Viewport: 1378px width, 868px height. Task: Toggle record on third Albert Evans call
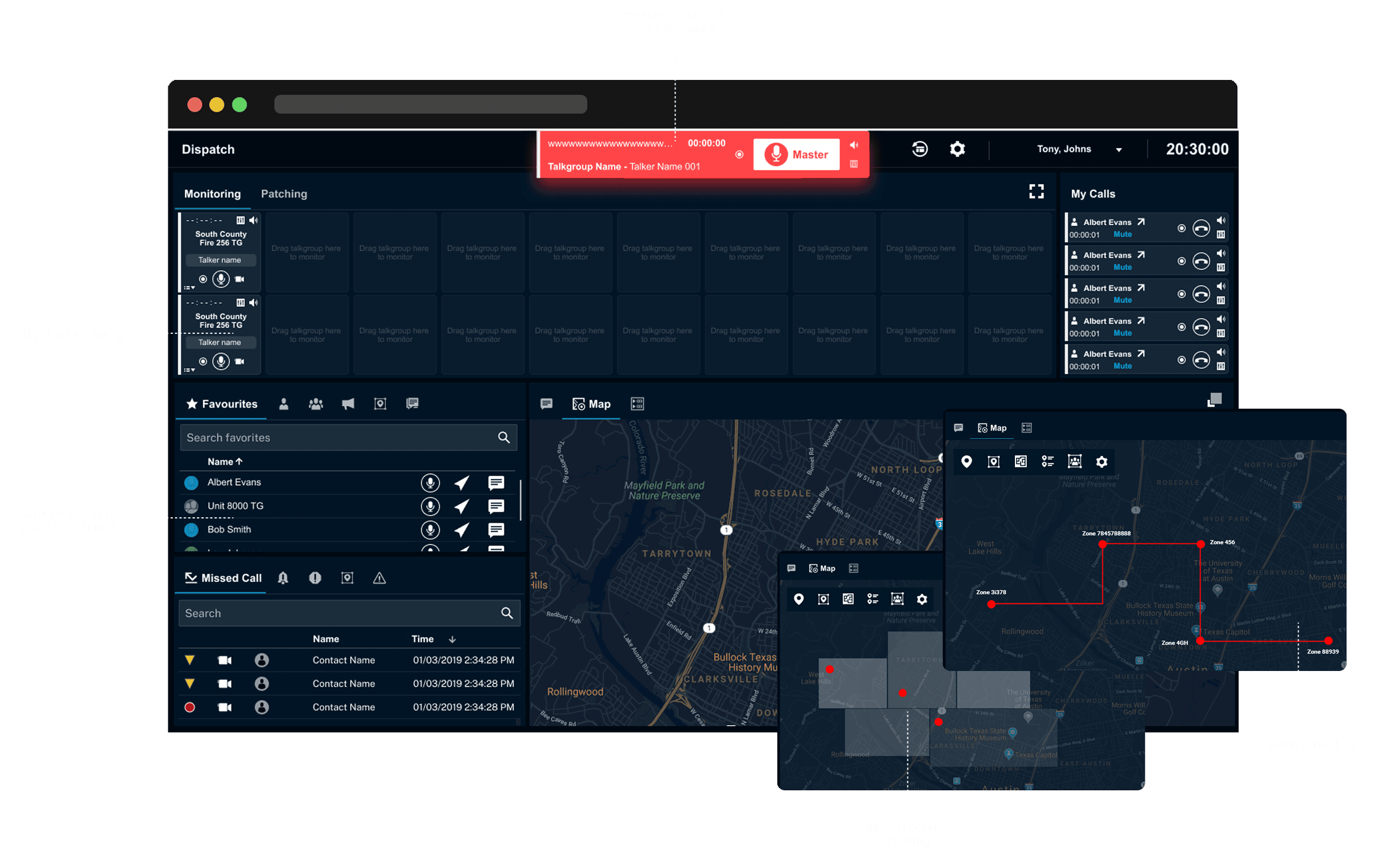click(x=1181, y=294)
